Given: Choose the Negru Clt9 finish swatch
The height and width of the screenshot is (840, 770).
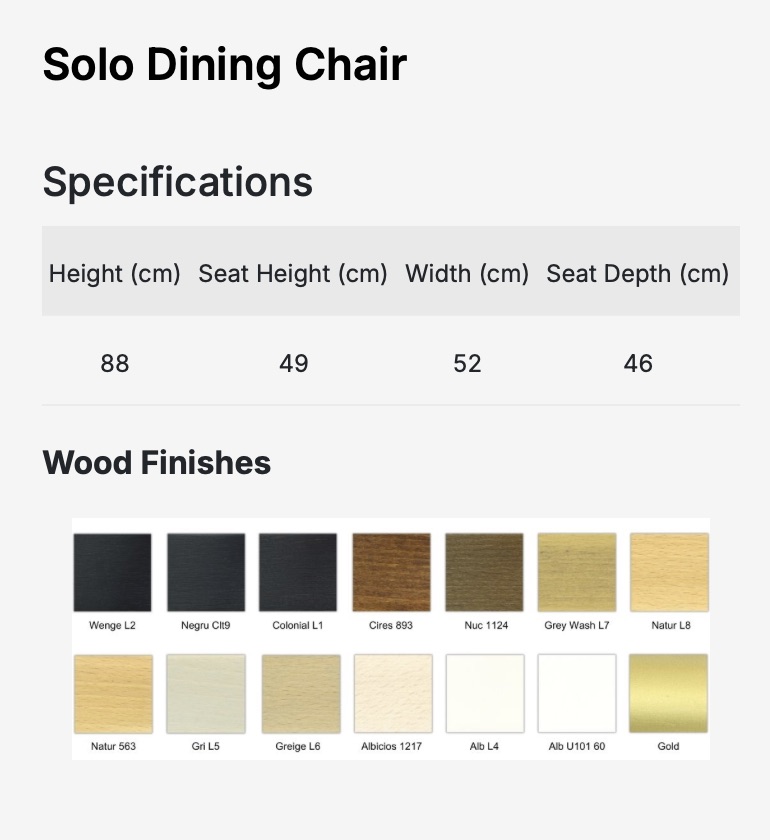Looking at the screenshot, I should coord(205,572).
